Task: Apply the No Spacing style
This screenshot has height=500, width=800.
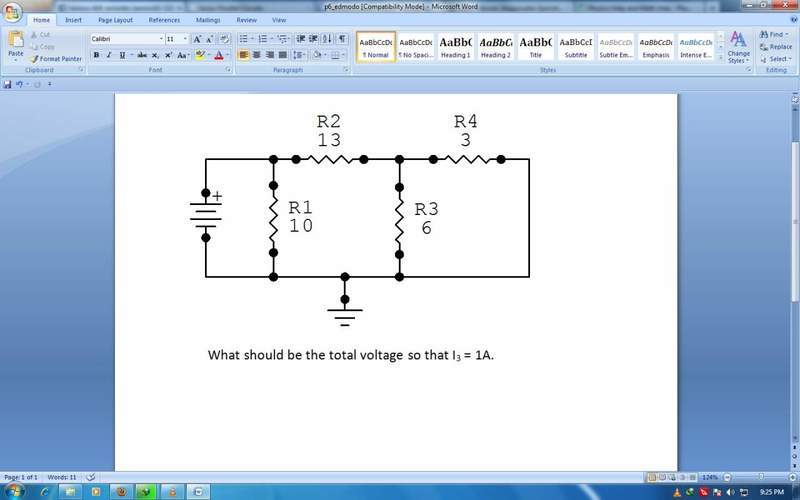Action: tap(416, 46)
